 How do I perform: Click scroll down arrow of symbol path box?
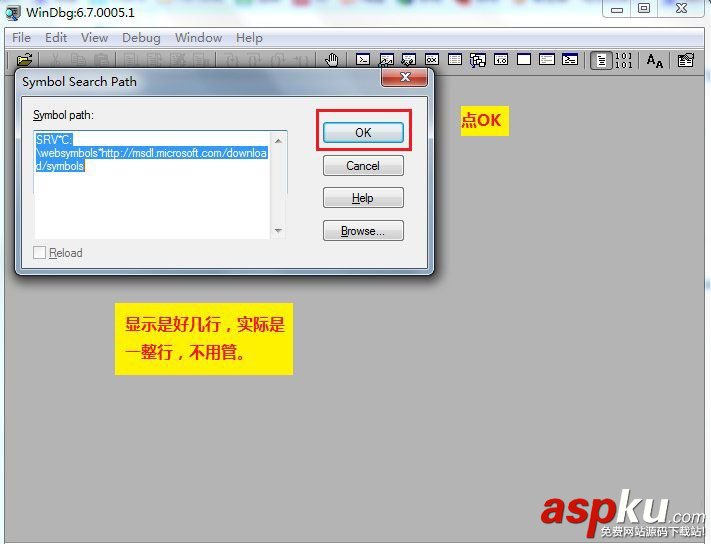278,230
